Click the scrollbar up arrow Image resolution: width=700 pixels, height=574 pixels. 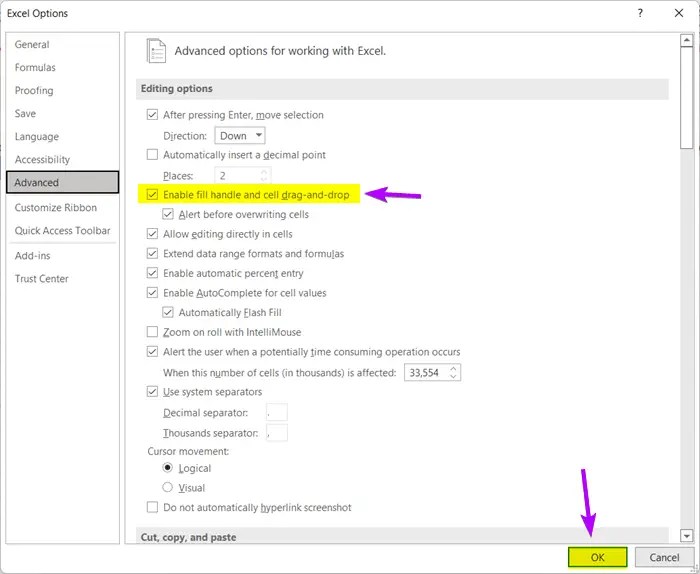[687, 40]
